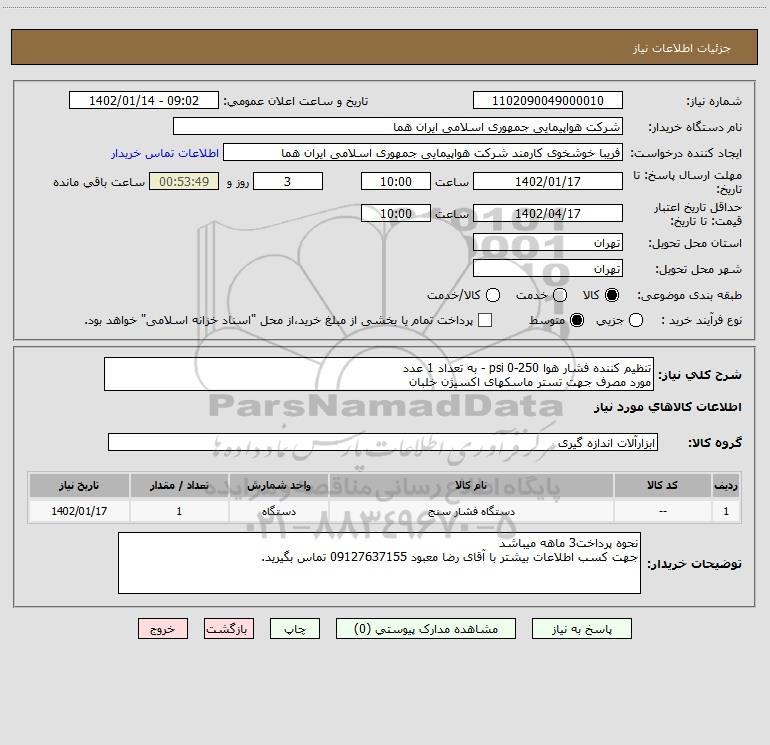Click the delivery city field تهران
This screenshot has height=745, width=770.
point(548,269)
